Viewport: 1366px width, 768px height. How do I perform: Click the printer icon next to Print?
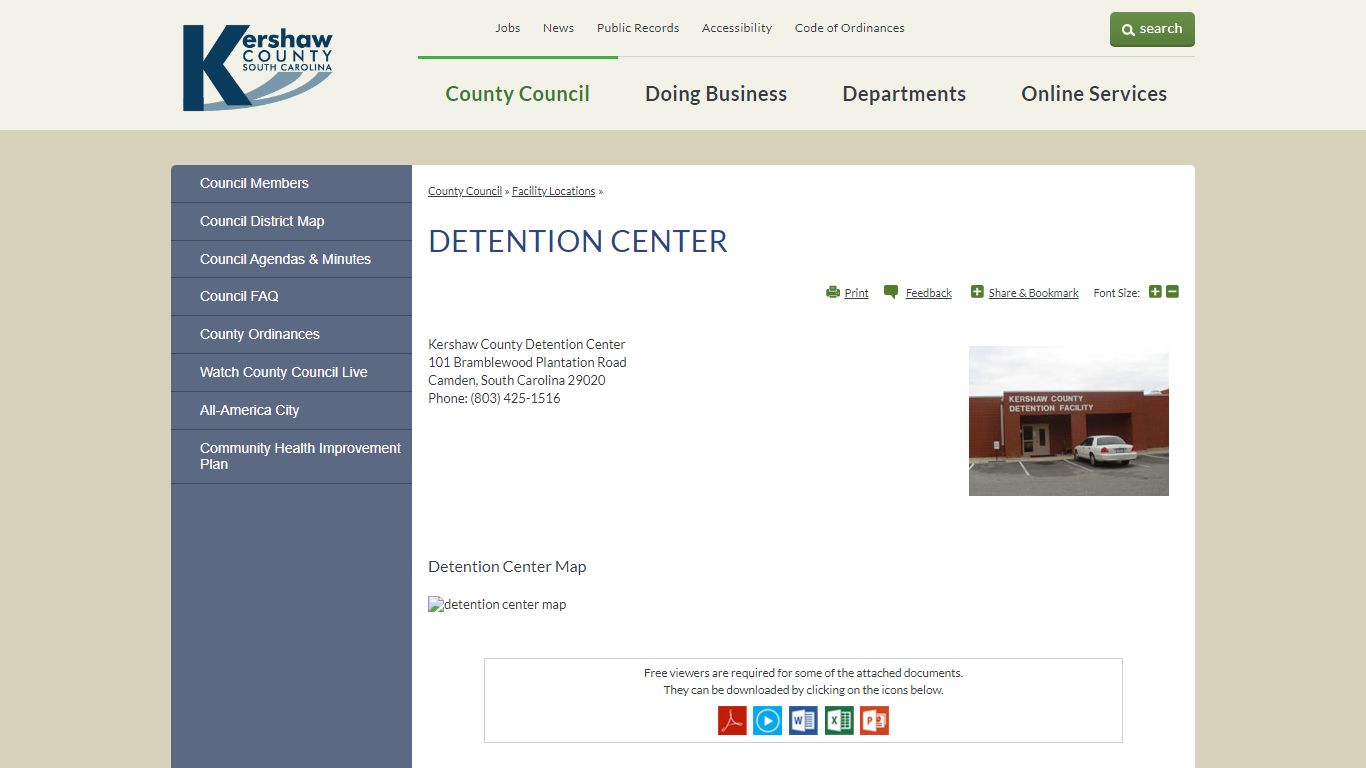click(x=833, y=292)
